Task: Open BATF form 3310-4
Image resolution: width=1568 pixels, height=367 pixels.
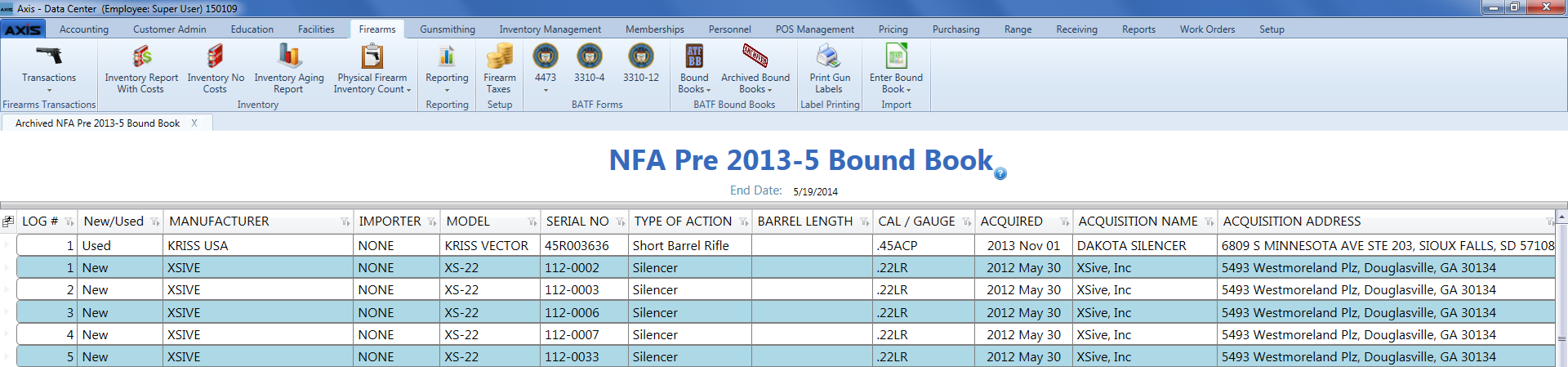Action: 590,64
